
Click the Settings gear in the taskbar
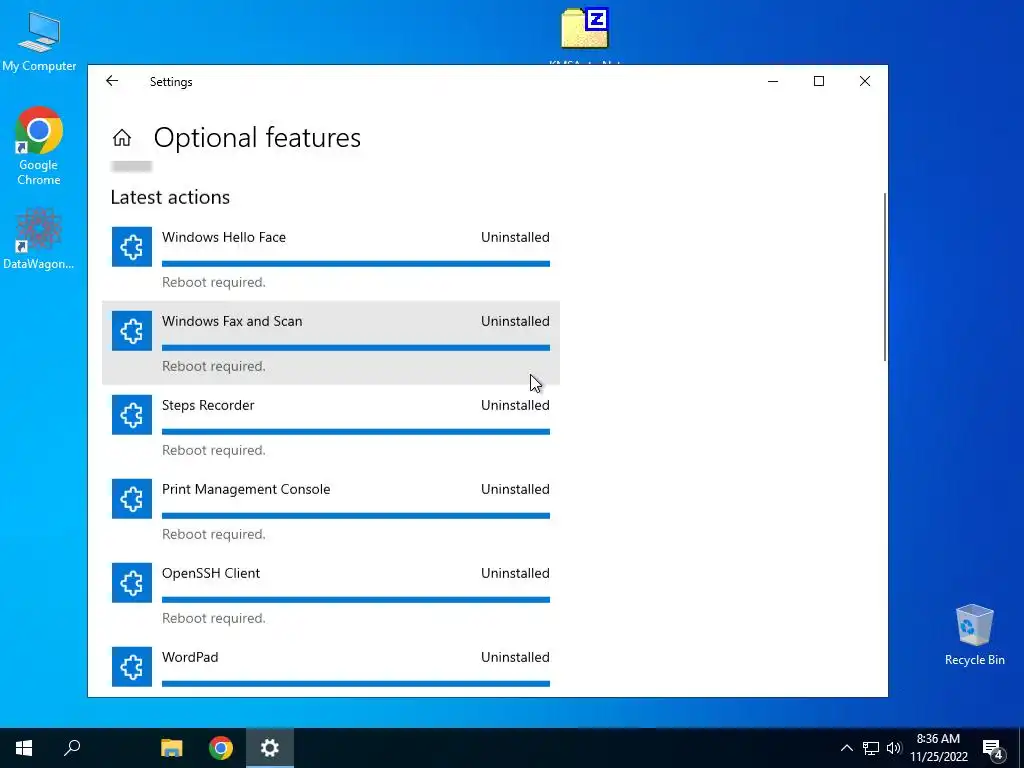270,748
